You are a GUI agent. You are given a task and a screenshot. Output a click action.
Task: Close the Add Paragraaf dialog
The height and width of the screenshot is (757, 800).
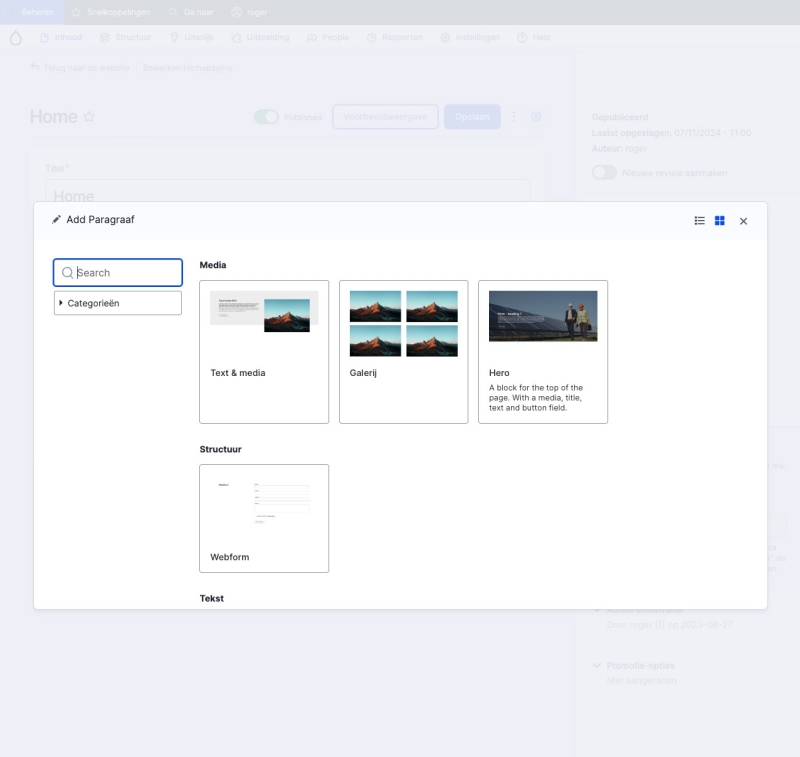[x=743, y=221]
